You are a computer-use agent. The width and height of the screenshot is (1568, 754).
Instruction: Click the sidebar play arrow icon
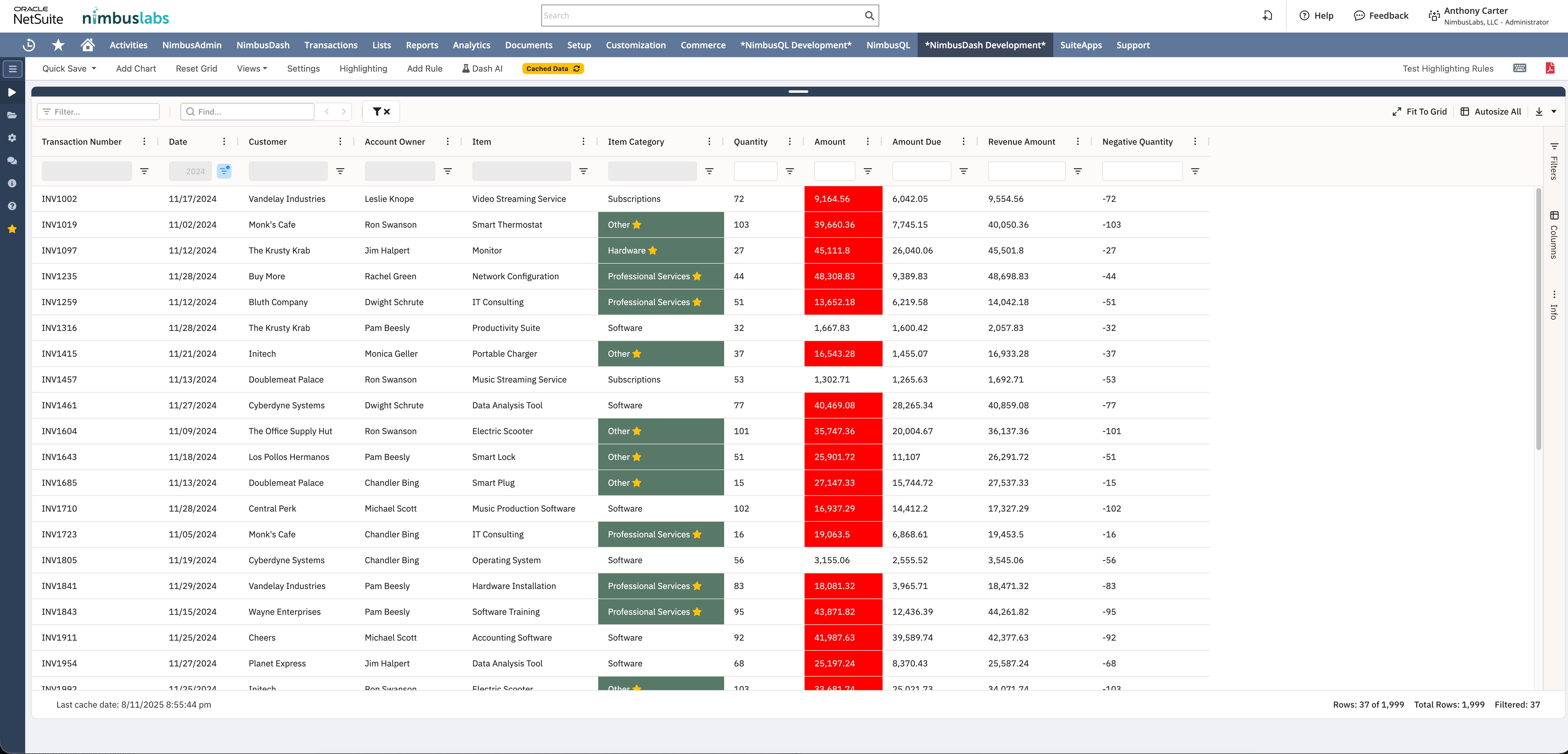[x=12, y=92]
